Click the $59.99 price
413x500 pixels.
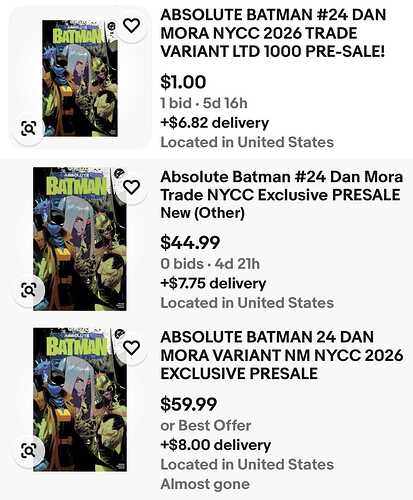pyautogui.click(x=189, y=404)
